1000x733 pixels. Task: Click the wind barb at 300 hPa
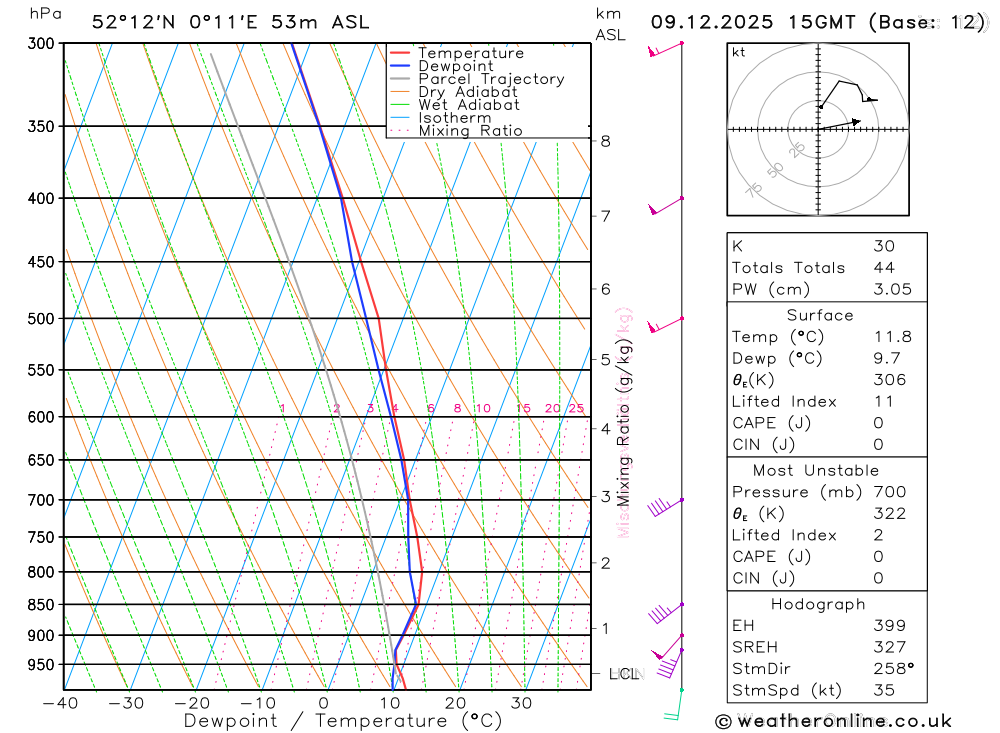665,49
